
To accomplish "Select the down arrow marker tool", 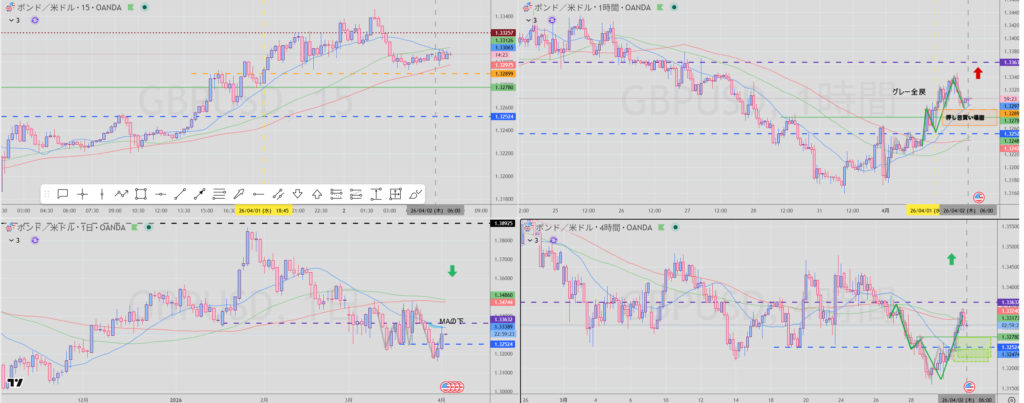I will (297, 193).
